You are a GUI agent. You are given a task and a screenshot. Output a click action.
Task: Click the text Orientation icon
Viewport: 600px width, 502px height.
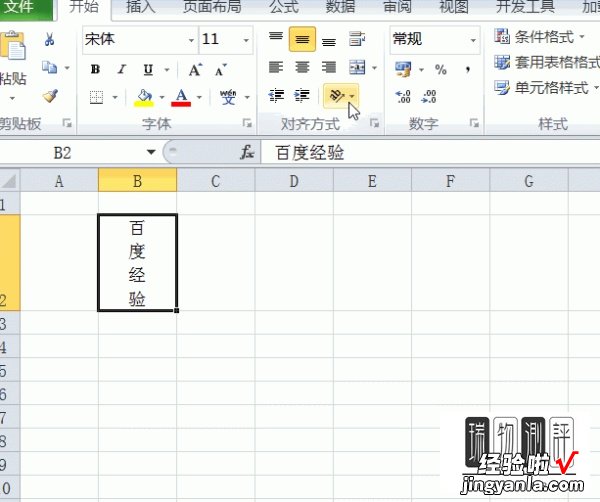(337, 95)
